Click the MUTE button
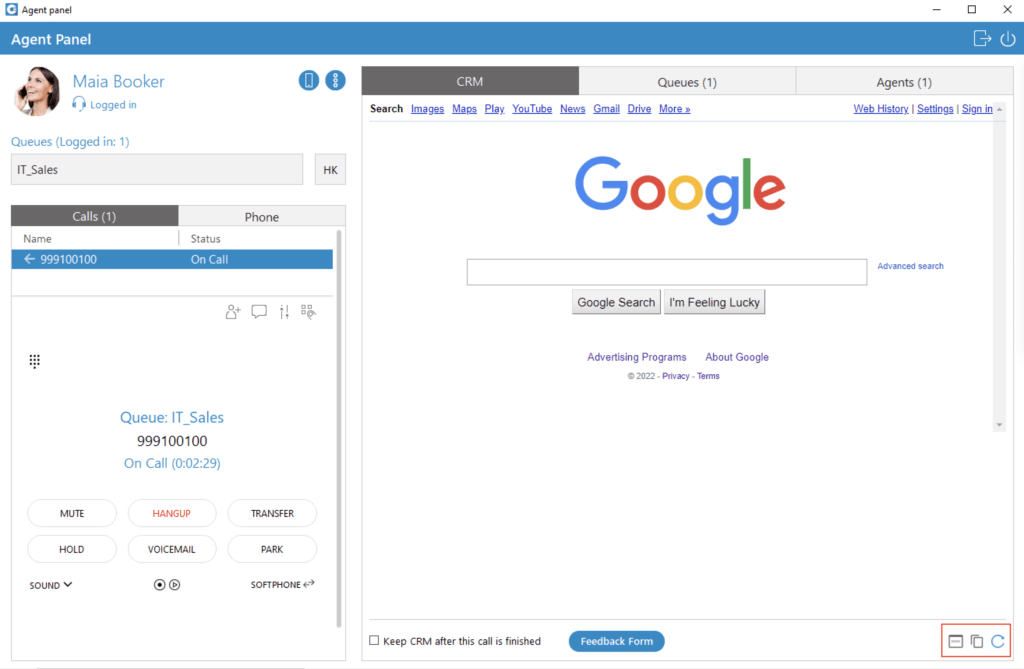This screenshot has height=669, width=1024. pyautogui.click(x=72, y=514)
